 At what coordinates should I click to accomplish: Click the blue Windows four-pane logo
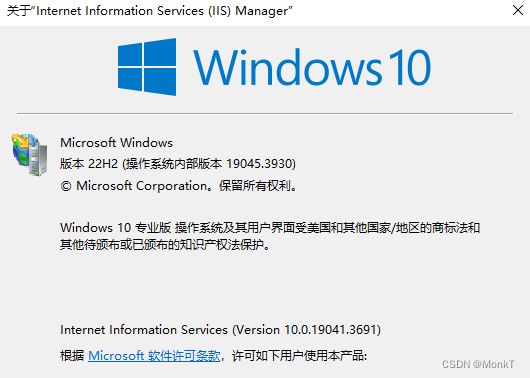click(x=147, y=67)
